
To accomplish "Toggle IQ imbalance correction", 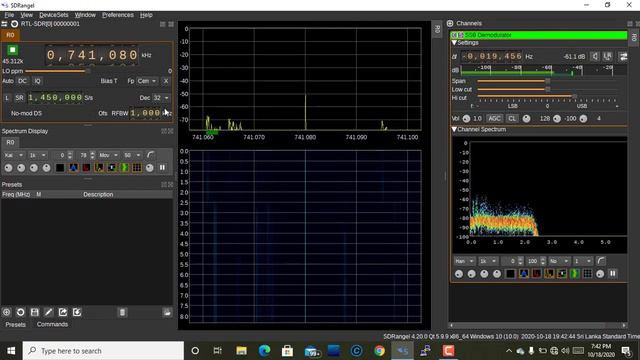I will (x=37, y=81).
